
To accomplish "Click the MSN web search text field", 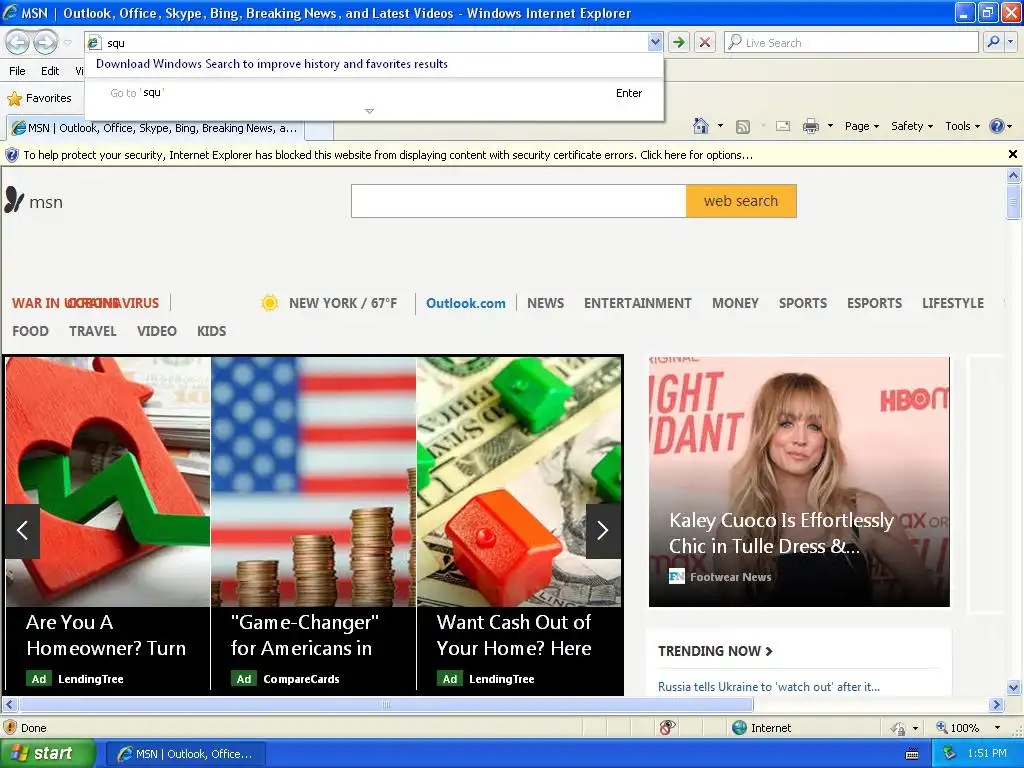I will [x=519, y=200].
